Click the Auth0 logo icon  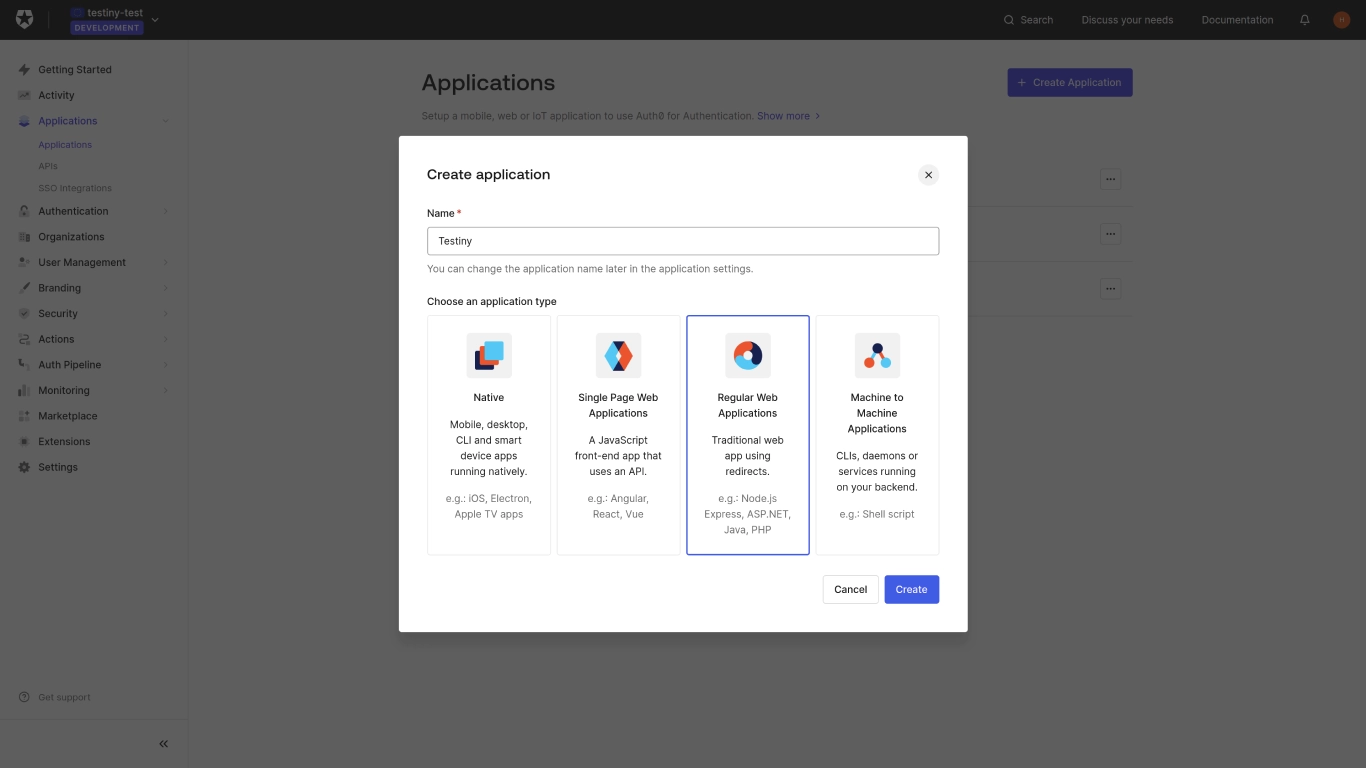pos(24,20)
